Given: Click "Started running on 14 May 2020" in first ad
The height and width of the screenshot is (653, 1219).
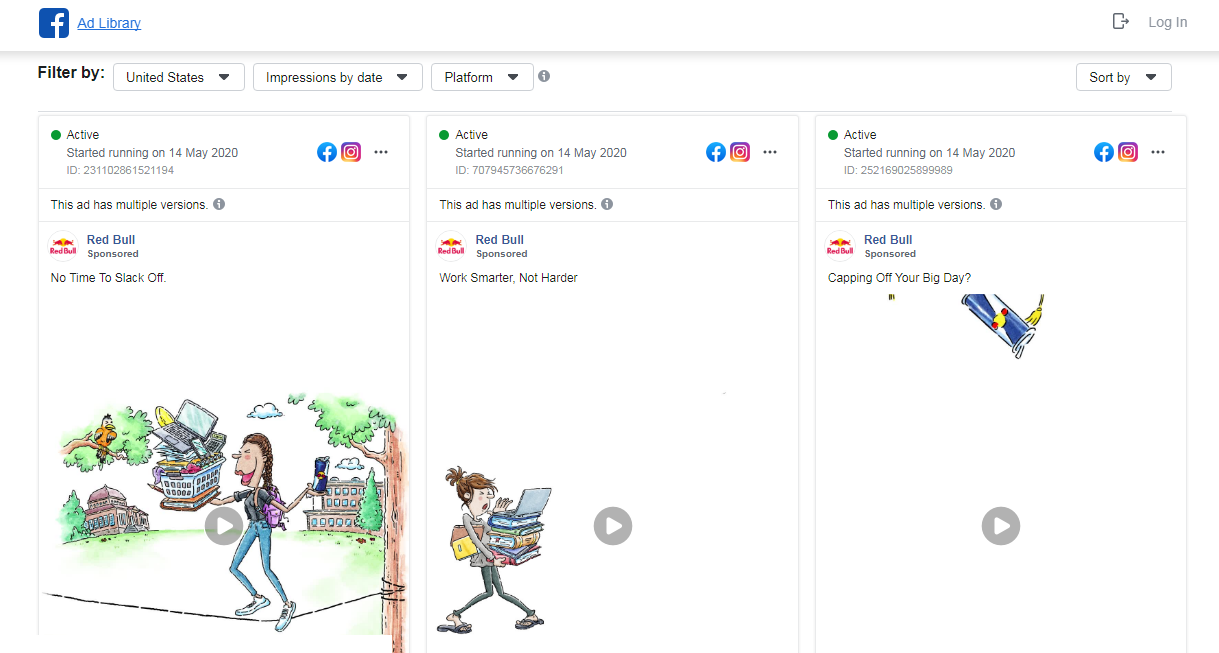Looking at the screenshot, I should click(x=152, y=153).
